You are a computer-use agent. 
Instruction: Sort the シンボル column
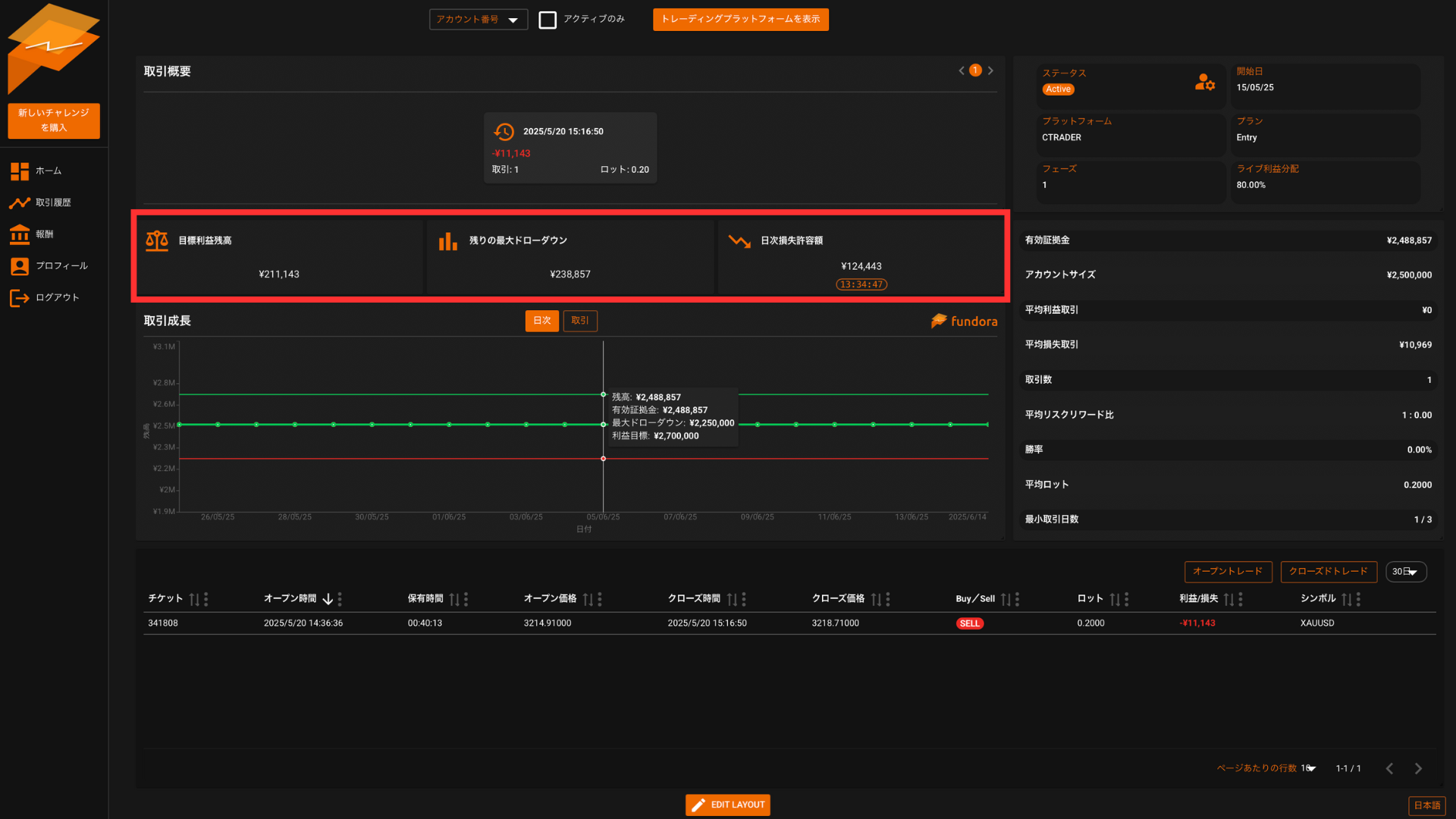[1346, 599]
